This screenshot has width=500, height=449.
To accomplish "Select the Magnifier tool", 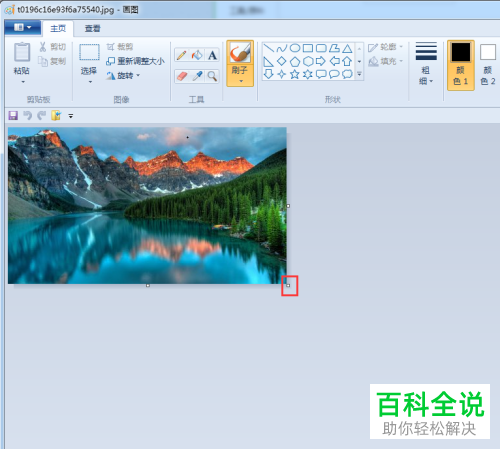I will tap(212, 76).
